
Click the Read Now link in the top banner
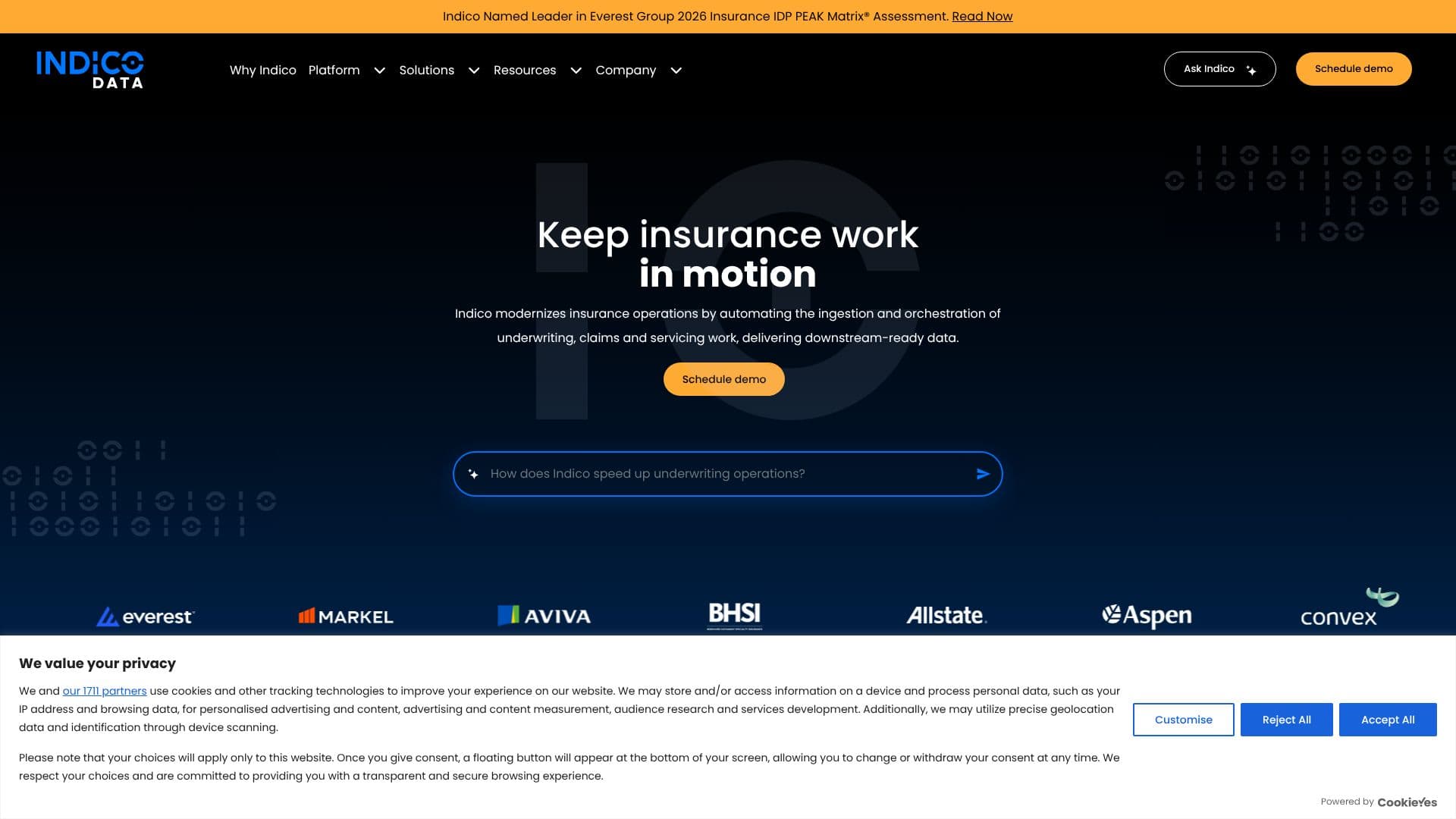tap(982, 17)
